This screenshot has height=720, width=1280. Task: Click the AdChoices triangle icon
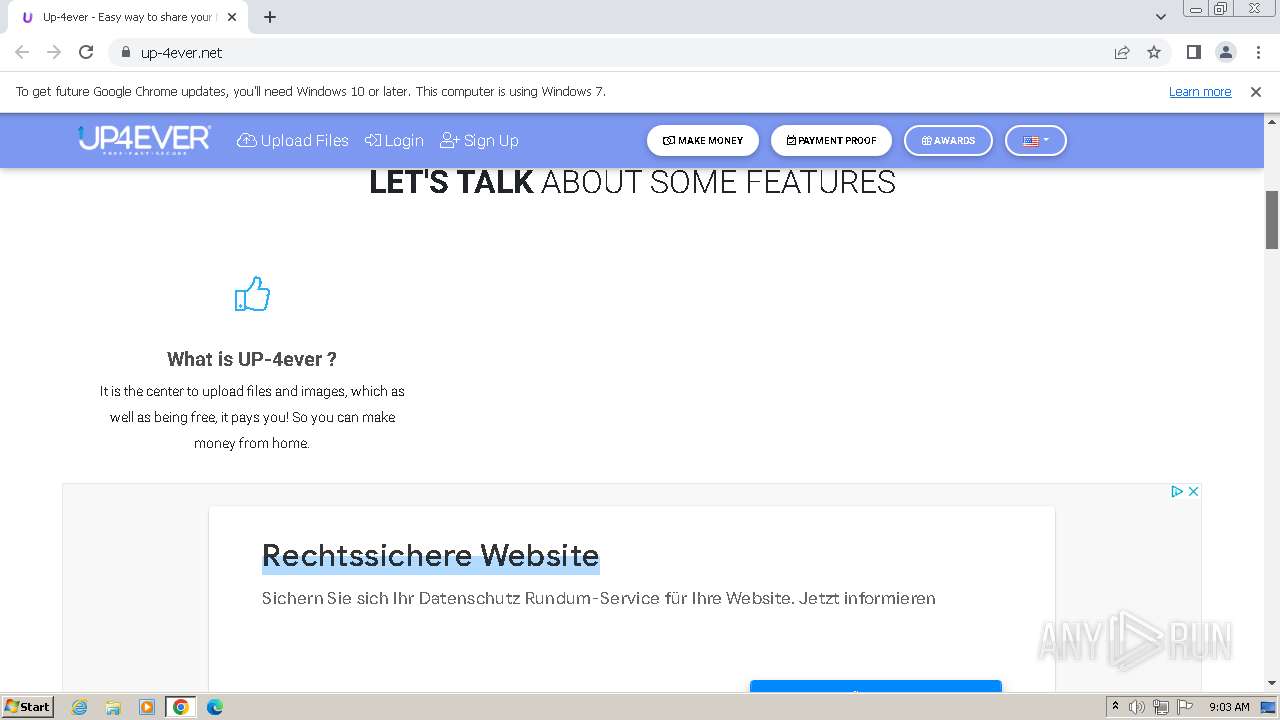(x=1177, y=491)
